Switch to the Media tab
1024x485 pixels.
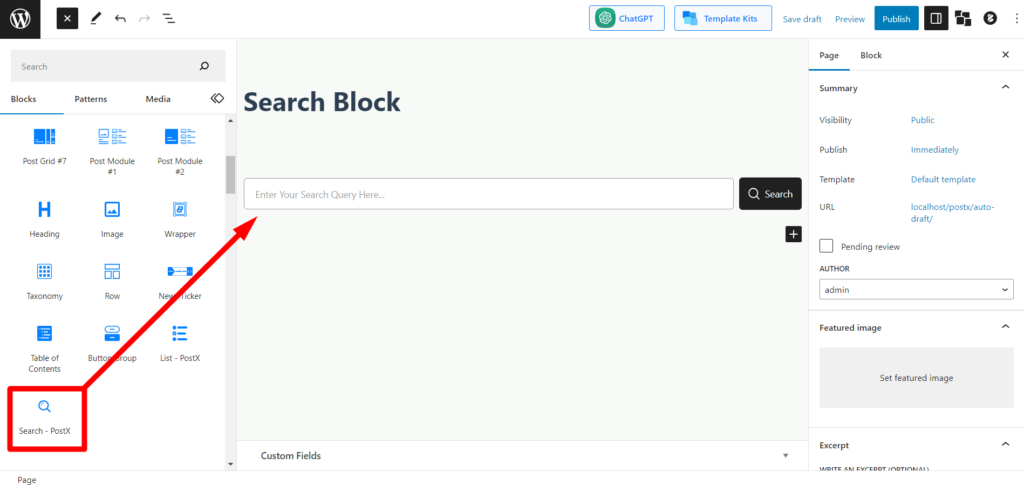tap(158, 99)
